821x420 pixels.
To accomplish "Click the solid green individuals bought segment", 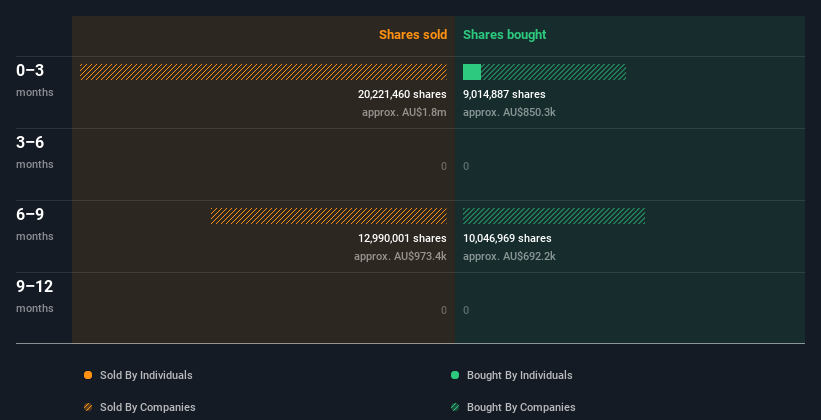I will [x=472, y=72].
